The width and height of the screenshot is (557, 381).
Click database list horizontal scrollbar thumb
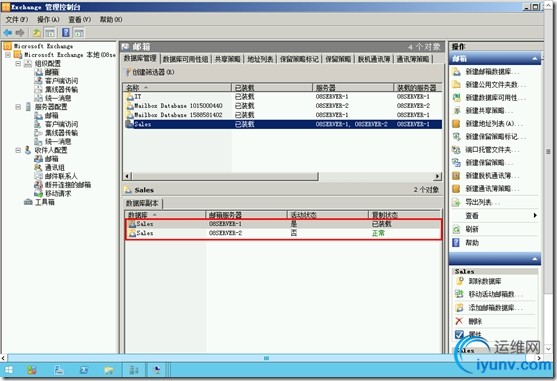(225, 176)
